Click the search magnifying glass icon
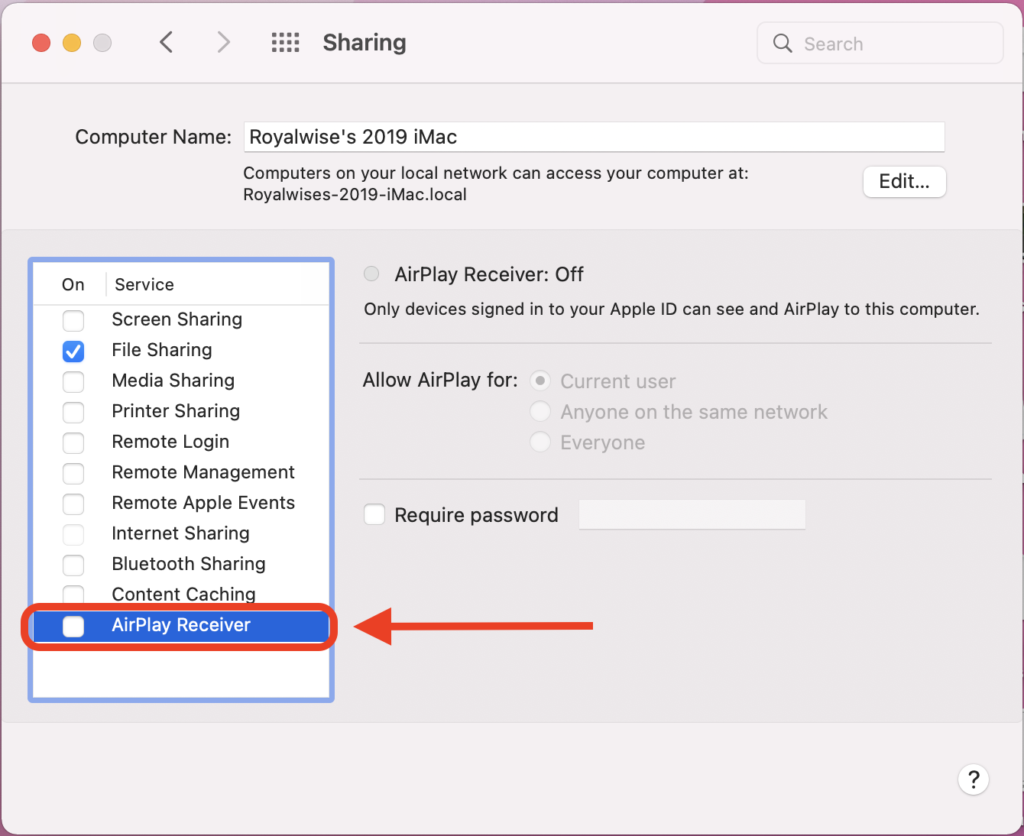Image resolution: width=1024 pixels, height=836 pixels. tap(783, 43)
